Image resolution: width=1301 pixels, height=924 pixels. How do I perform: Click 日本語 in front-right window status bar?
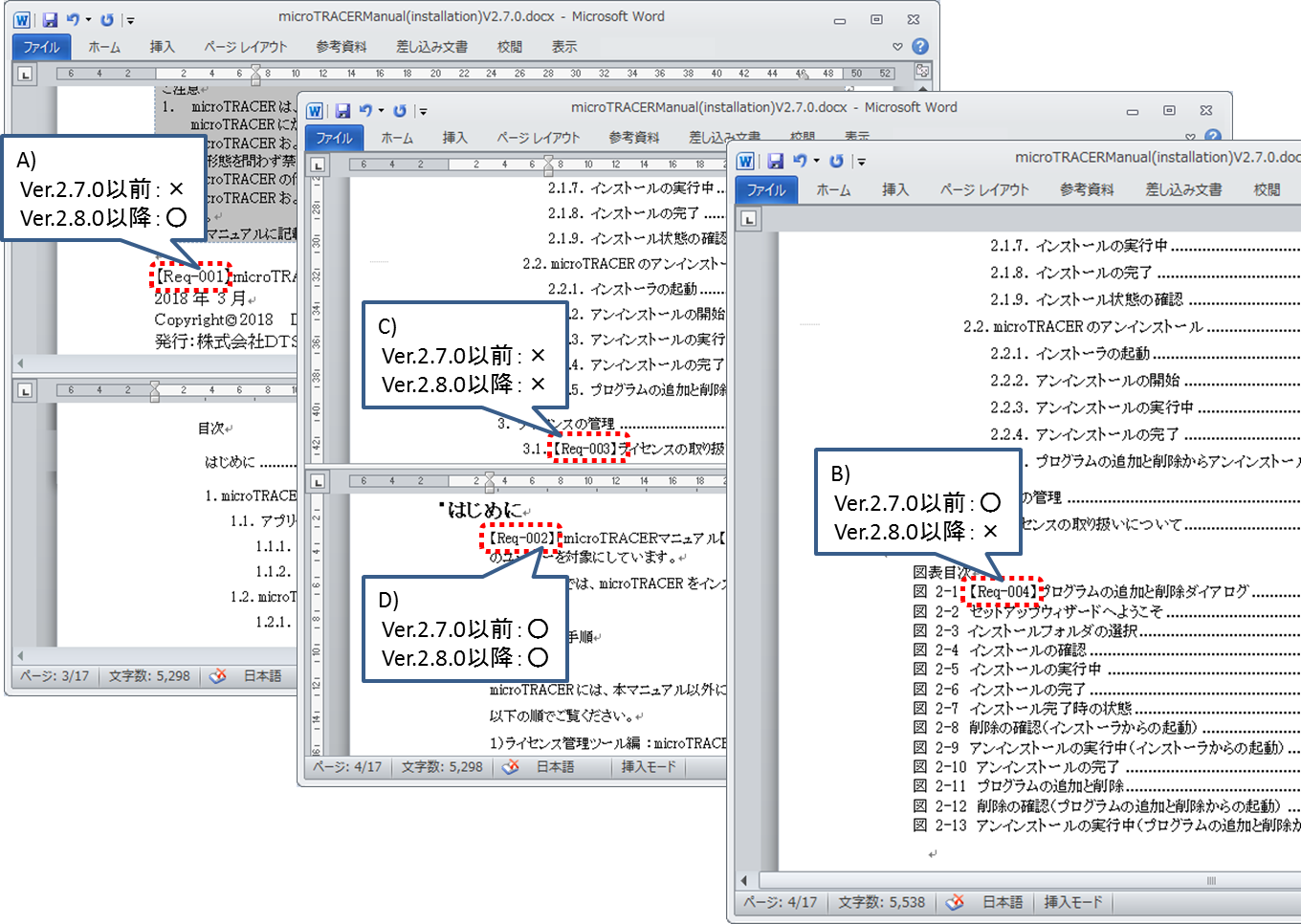(1003, 902)
